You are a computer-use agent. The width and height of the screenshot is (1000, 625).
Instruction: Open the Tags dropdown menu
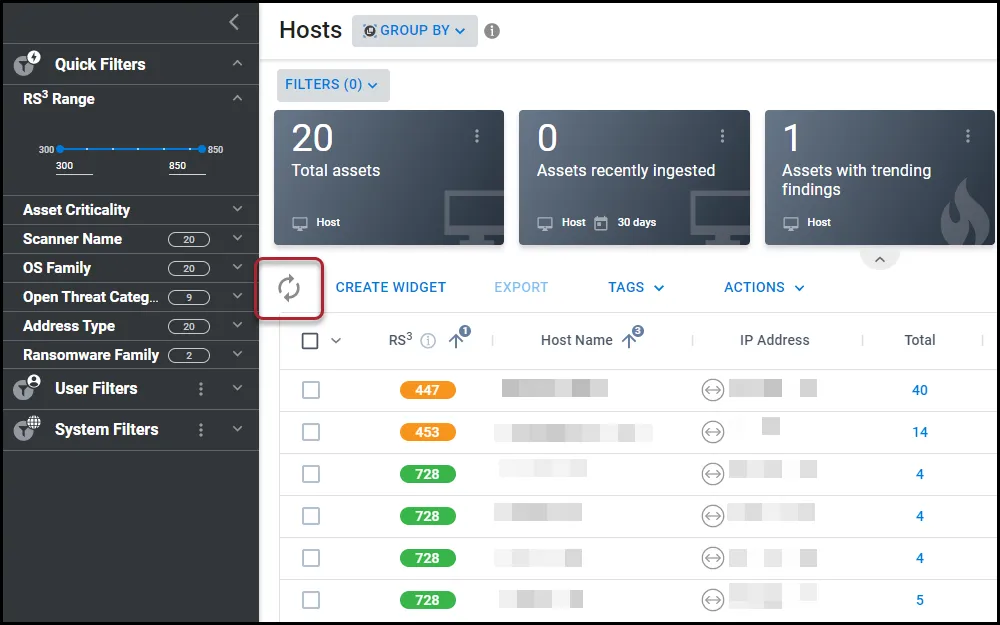click(x=636, y=288)
